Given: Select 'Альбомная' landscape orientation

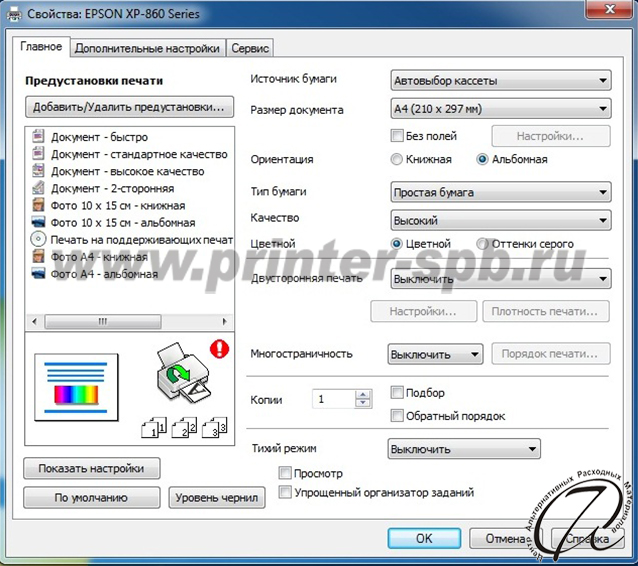Looking at the screenshot, I should [x=482, y=159].
